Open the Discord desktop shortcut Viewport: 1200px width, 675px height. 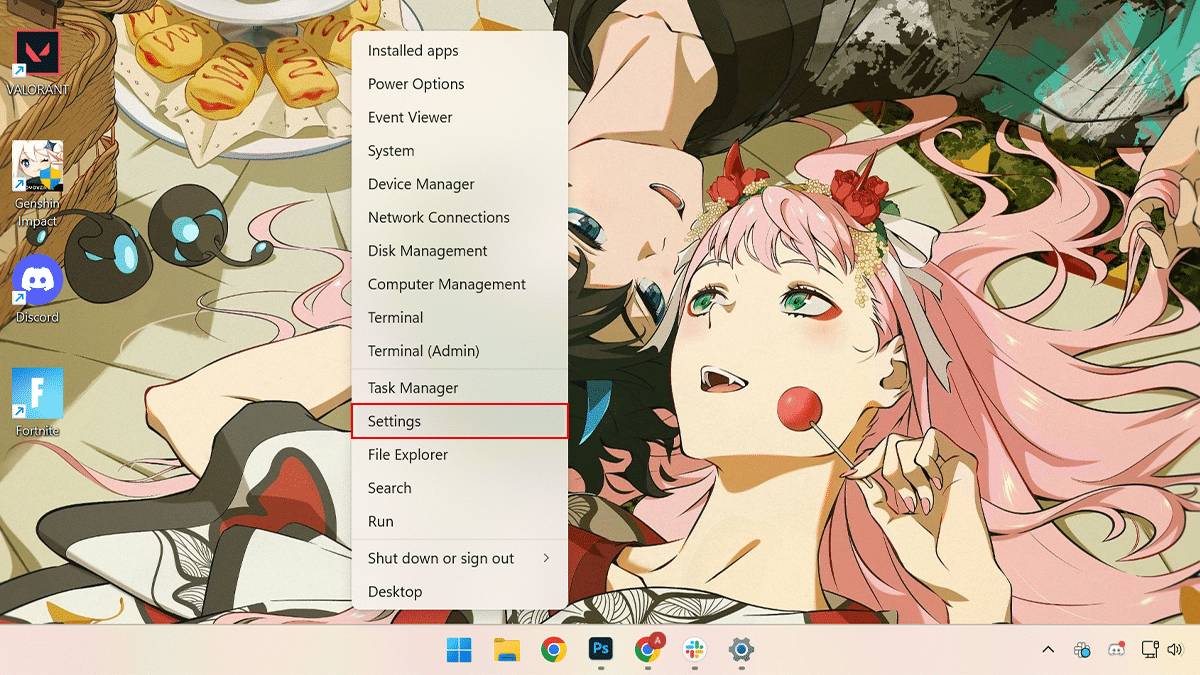37,283
